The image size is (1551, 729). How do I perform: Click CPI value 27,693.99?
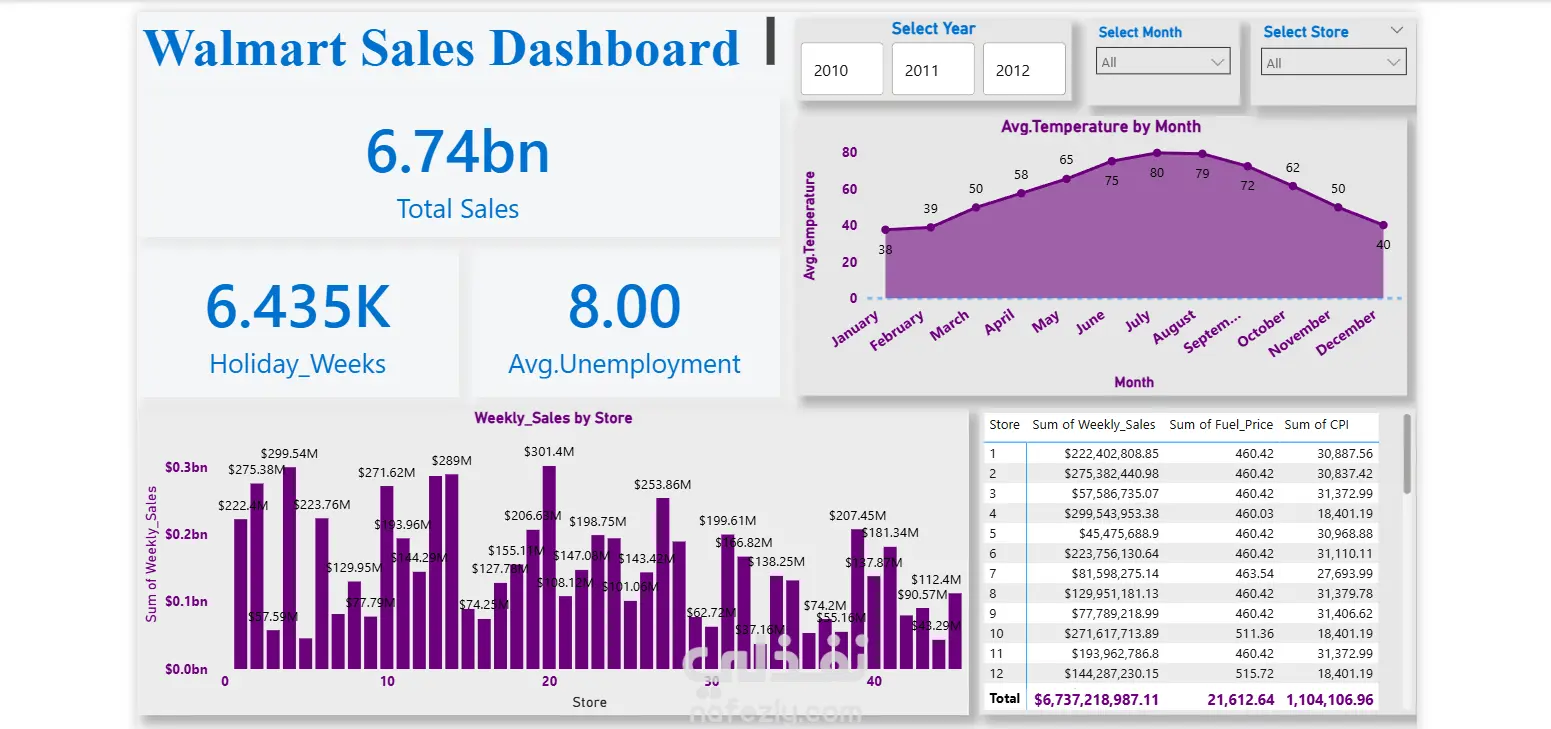tap(1346, 573)
